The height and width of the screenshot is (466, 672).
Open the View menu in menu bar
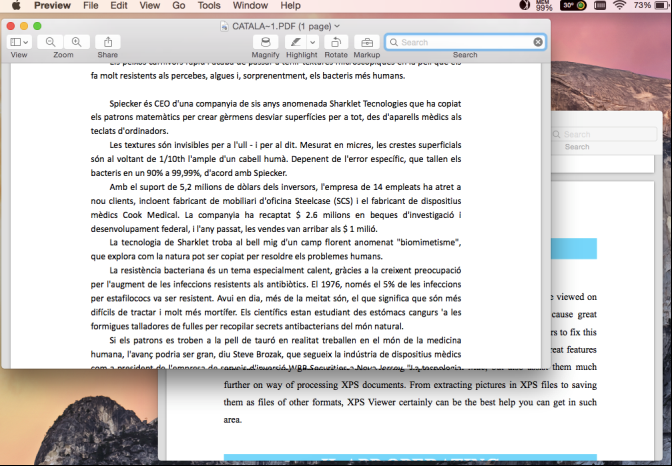coord(150,6)
